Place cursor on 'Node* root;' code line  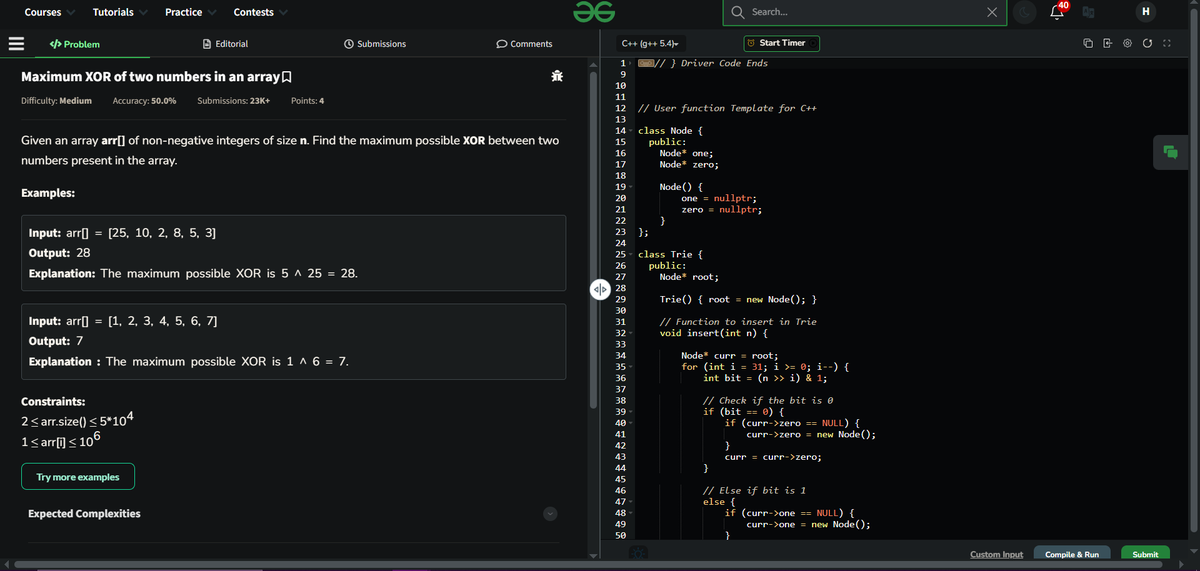click(x=688, y=277)
